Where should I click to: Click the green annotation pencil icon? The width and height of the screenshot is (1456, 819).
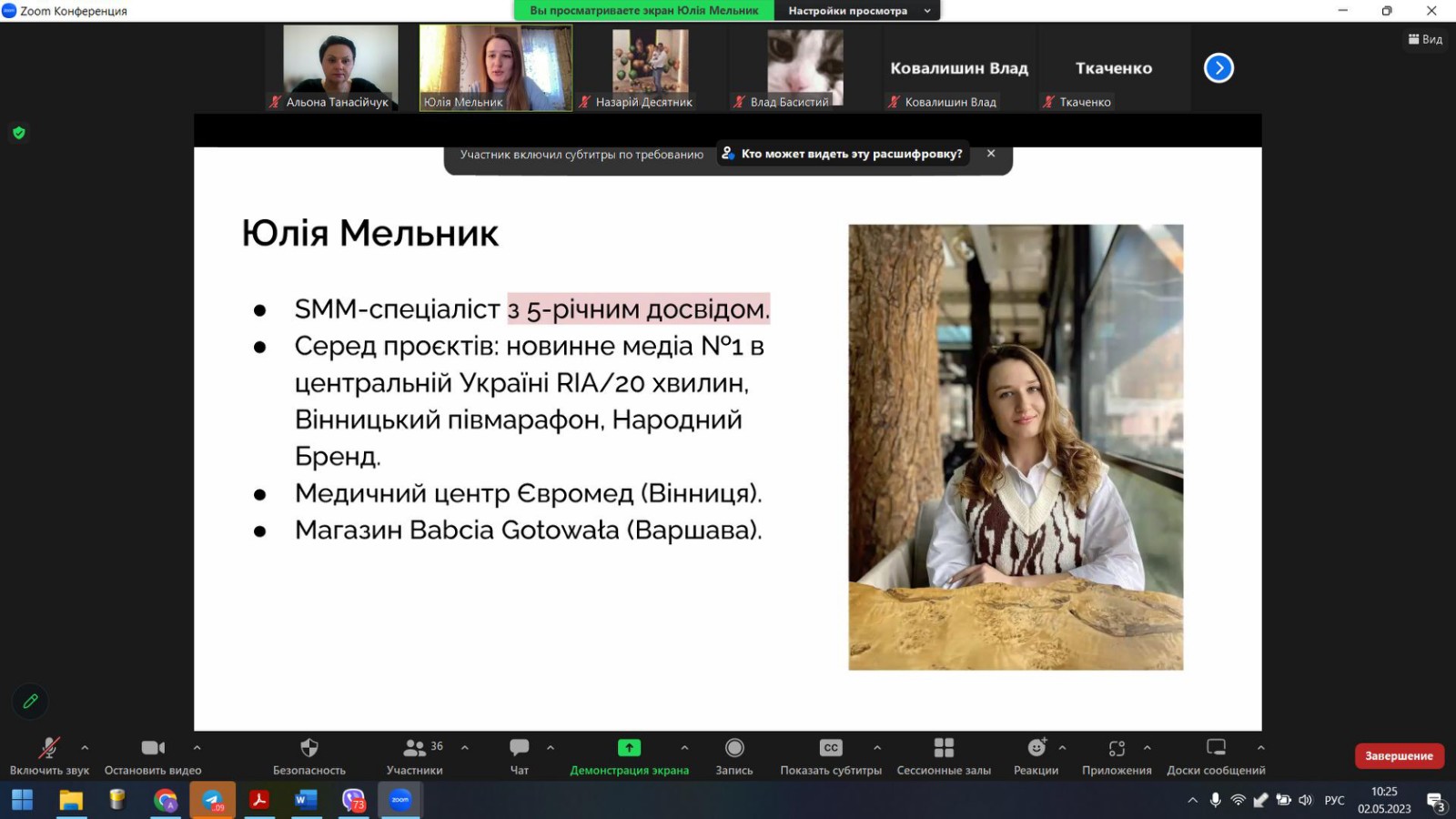point(30,702)
